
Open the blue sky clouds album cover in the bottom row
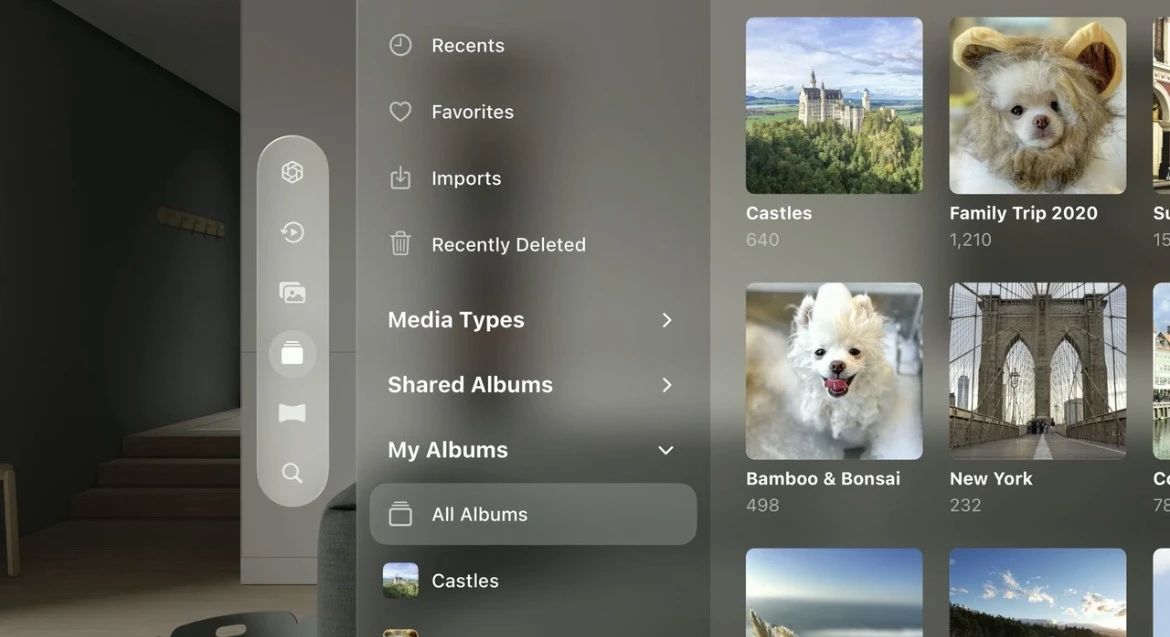pyautogui.click(x=1037, y=593)
